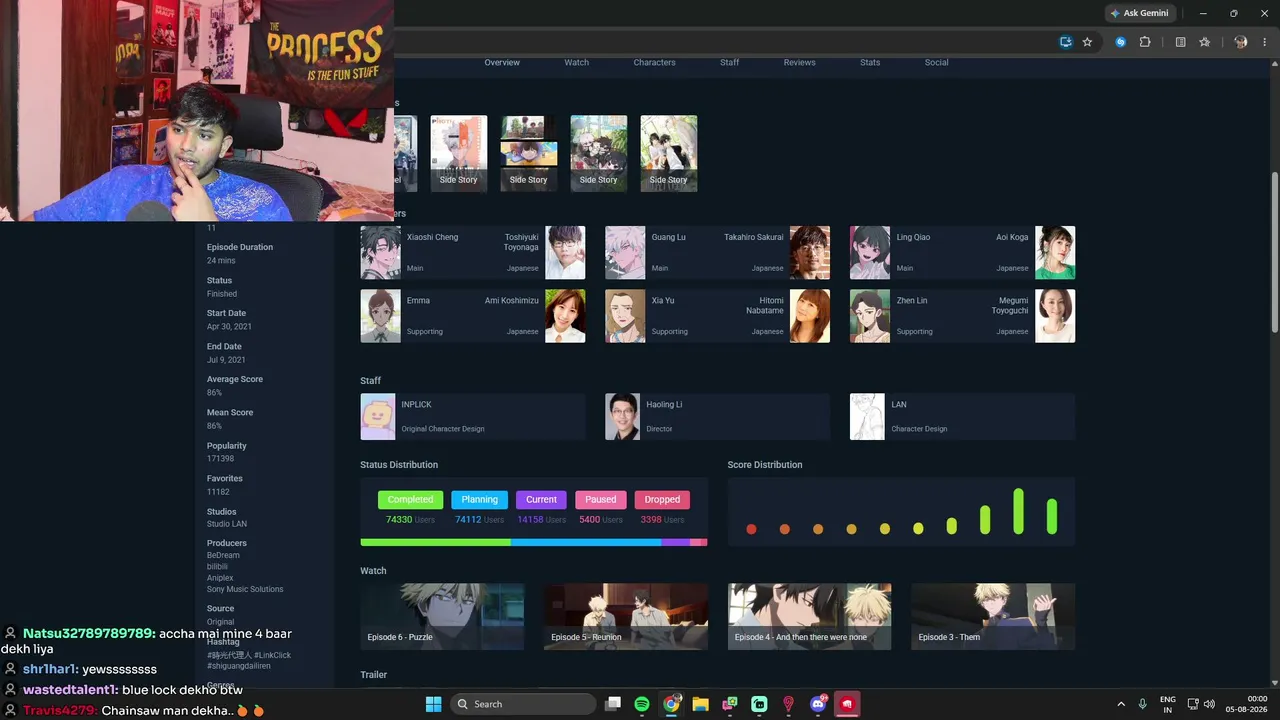Bookmark this page with the star icon
1280x720 pixels.
1087,42
